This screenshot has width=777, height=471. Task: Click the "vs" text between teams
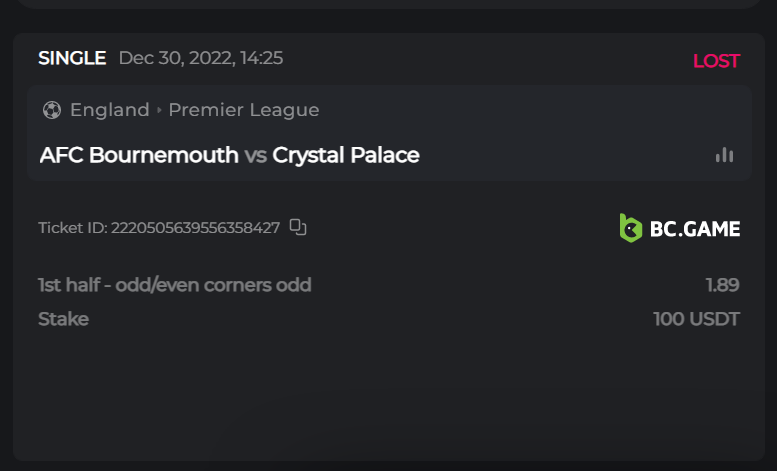(255, 155)
